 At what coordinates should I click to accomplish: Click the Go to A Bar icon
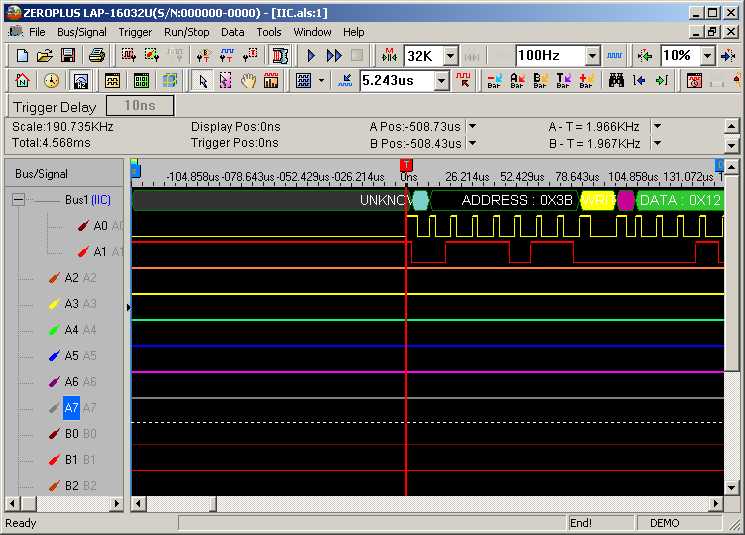click(x=518, y=81)
